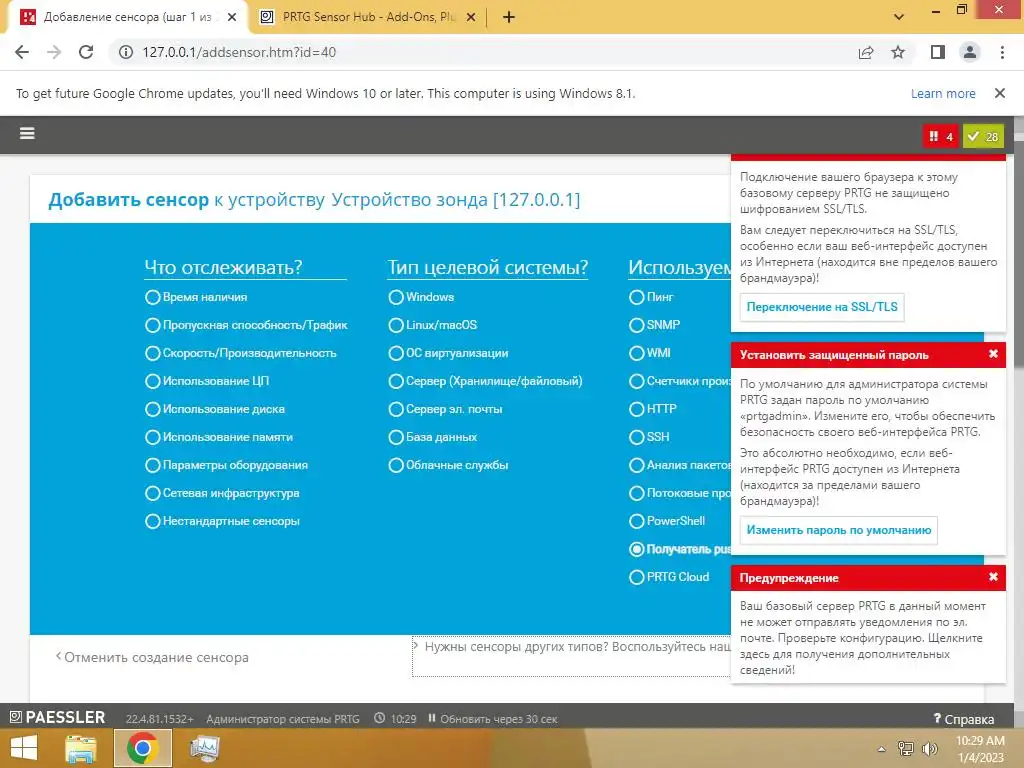
Task: Click 'Переключение на SSL/TLS' button
Action: click(x=822, y=308)
